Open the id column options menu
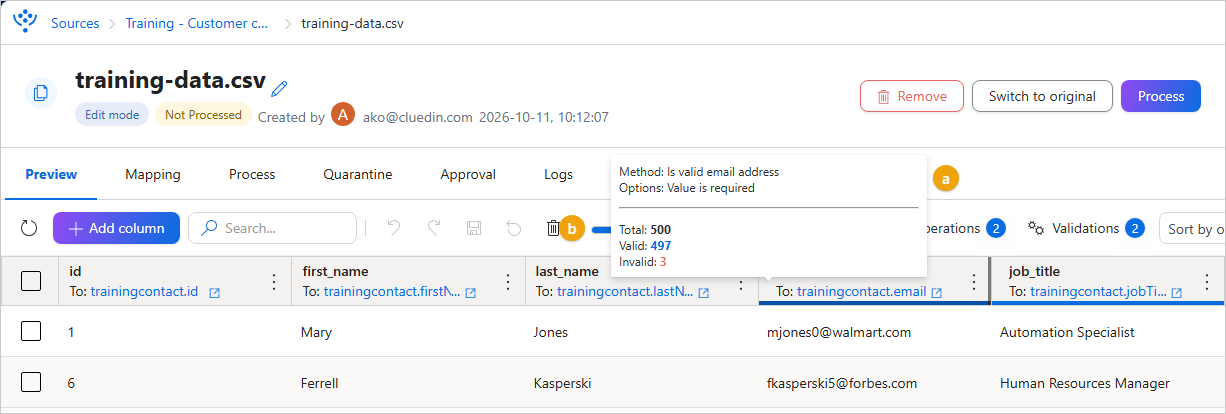 coord(274,282)
